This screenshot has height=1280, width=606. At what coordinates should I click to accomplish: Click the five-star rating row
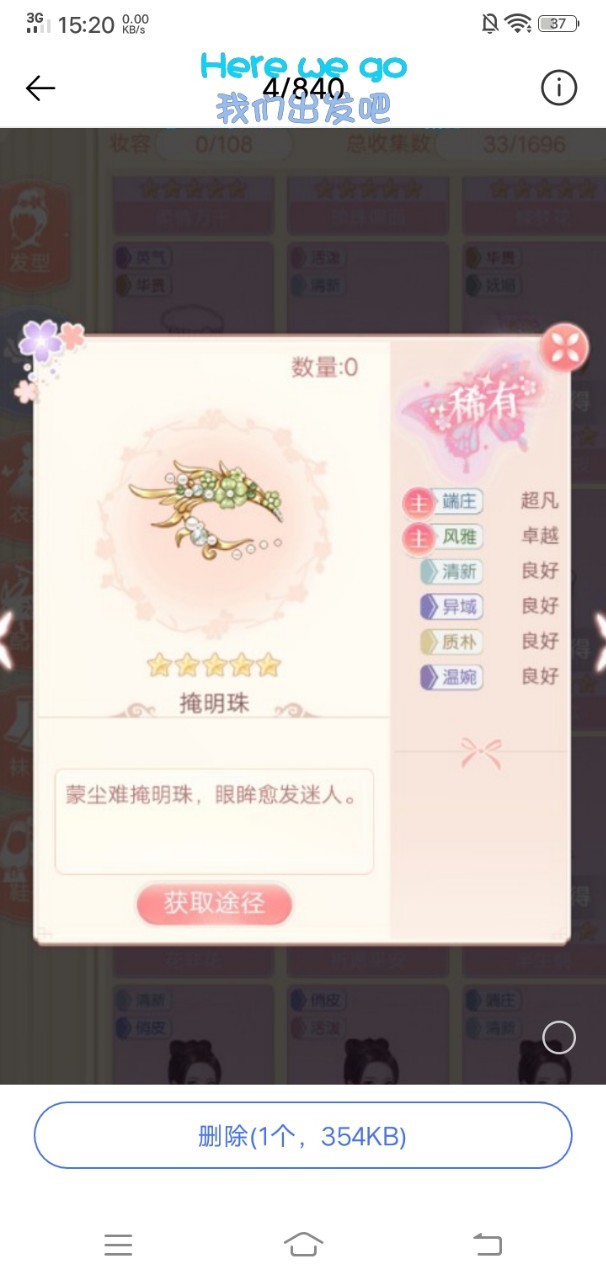point(213,665)
